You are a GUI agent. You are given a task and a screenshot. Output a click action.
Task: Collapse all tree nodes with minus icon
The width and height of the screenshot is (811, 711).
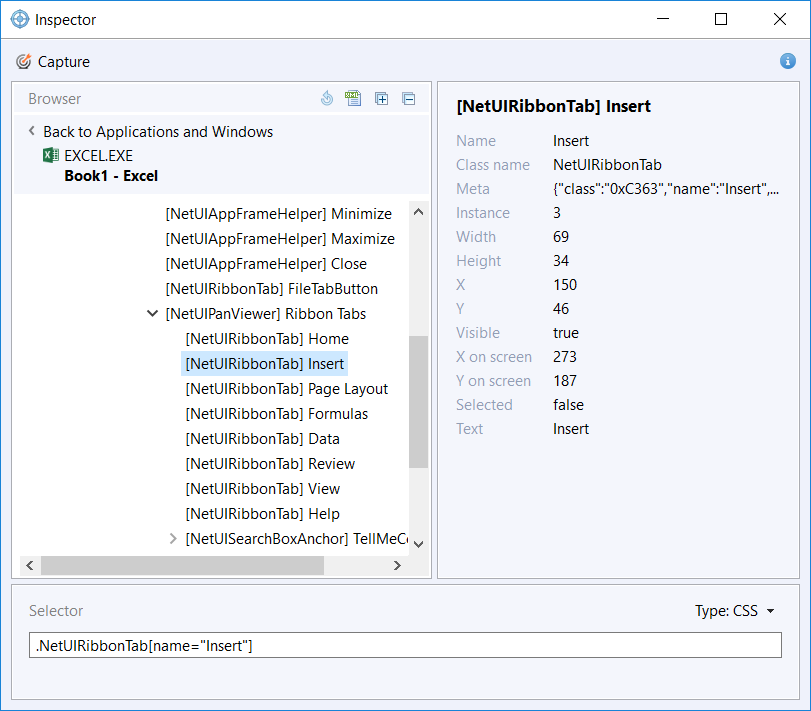tap(409, 98)
